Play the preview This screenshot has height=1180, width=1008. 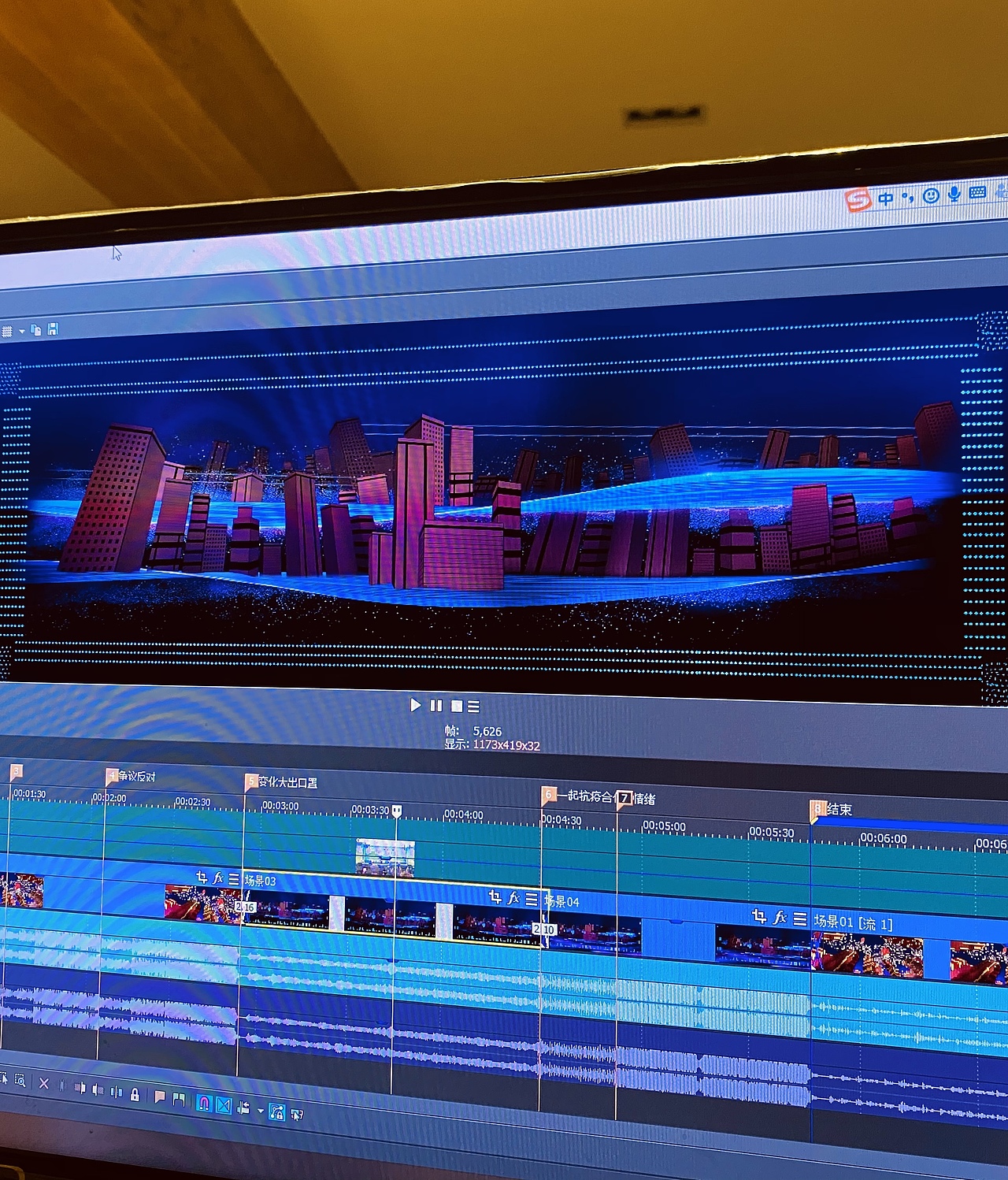pyautogui.click(x=416, y=704)
